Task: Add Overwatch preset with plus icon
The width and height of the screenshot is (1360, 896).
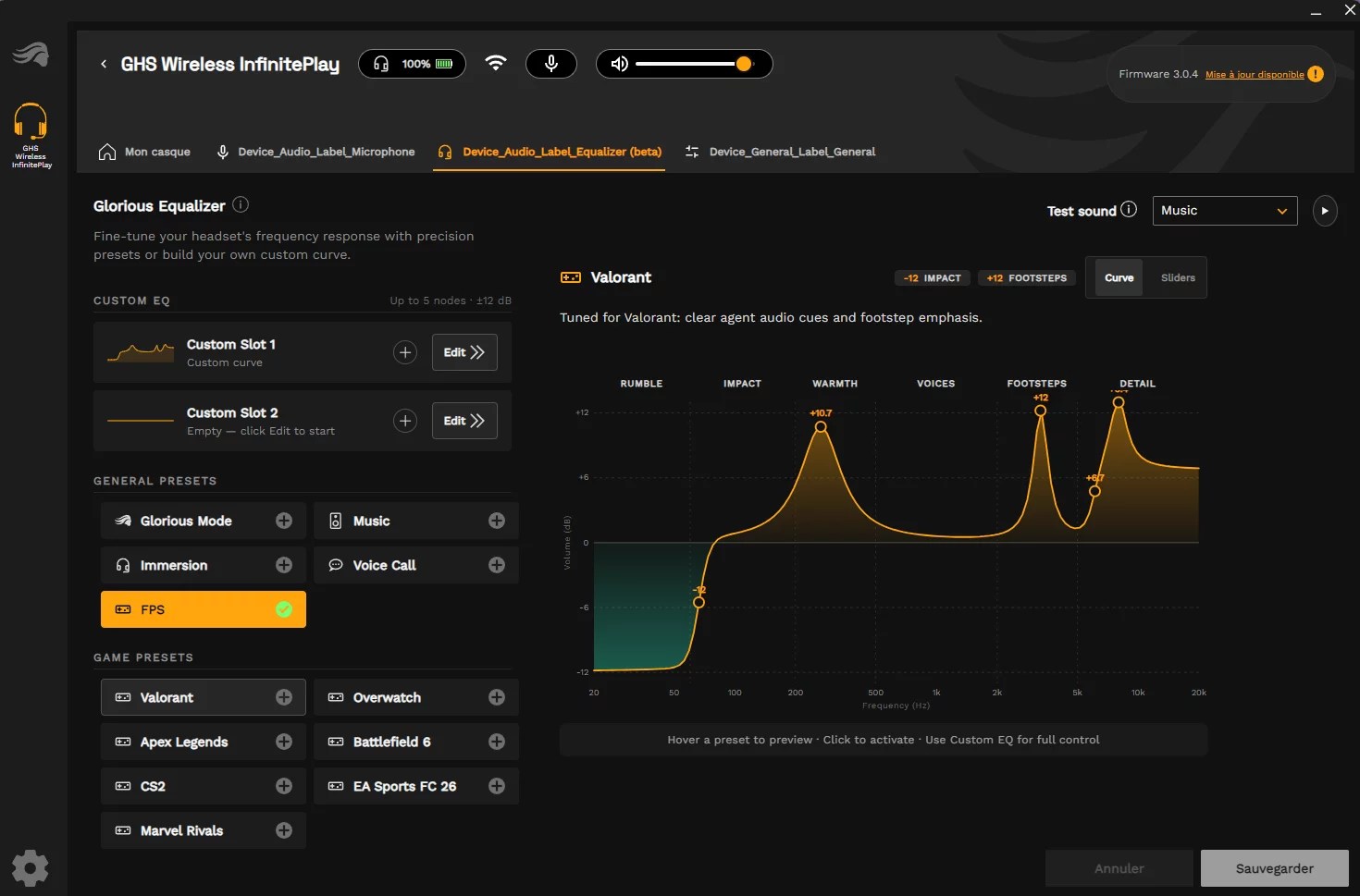Action: tap(497, 697)
